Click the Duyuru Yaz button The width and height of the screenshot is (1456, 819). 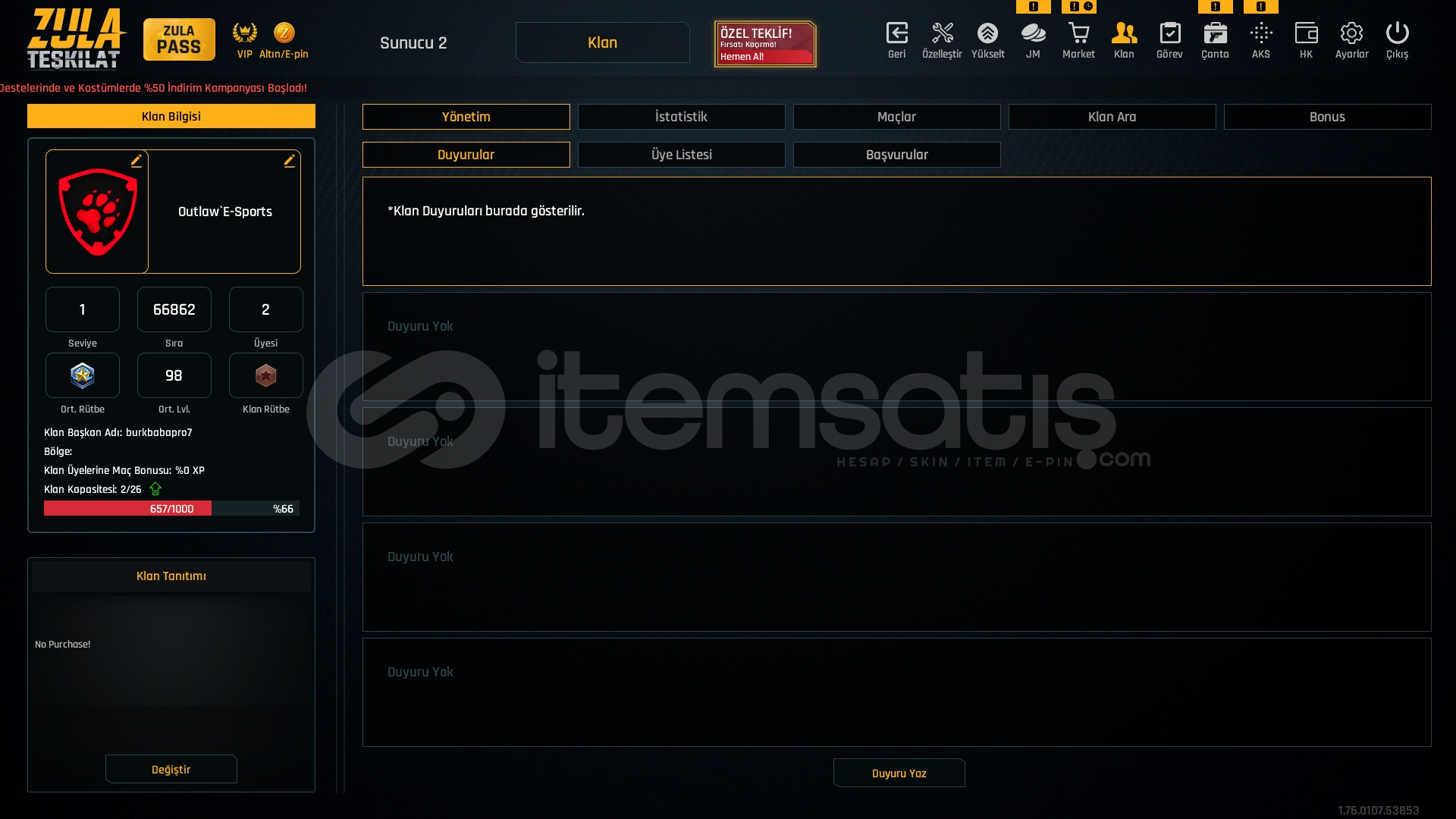(899, 773)
